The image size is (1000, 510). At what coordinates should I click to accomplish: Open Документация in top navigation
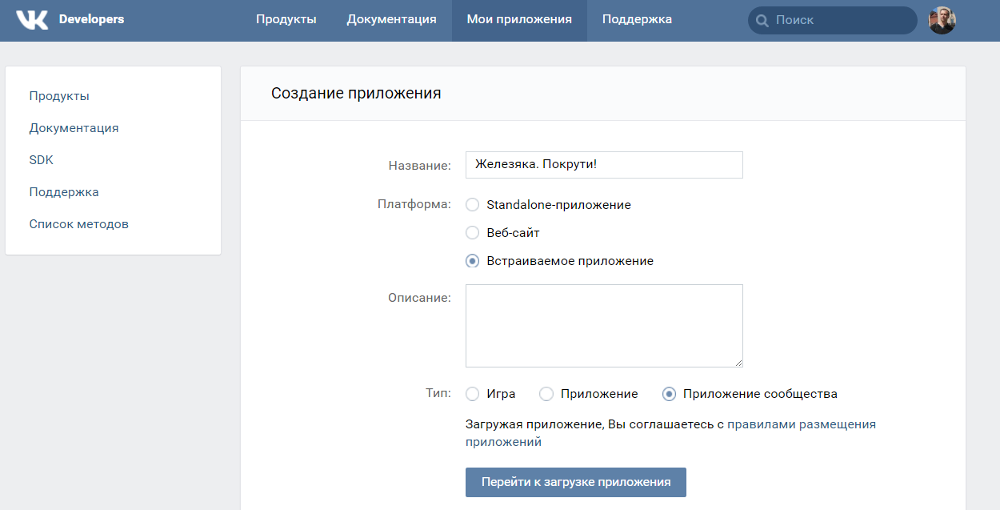tap(392, 19)
